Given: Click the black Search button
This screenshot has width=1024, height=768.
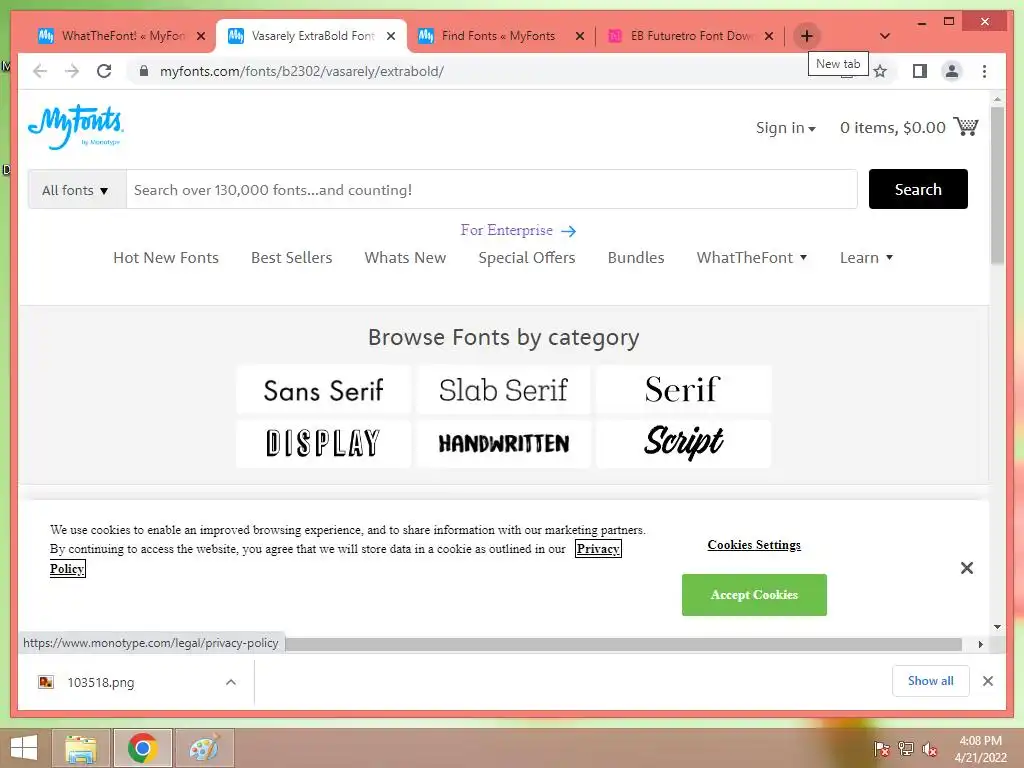Looking at the screenshot, I should click(x=918, y=189).
